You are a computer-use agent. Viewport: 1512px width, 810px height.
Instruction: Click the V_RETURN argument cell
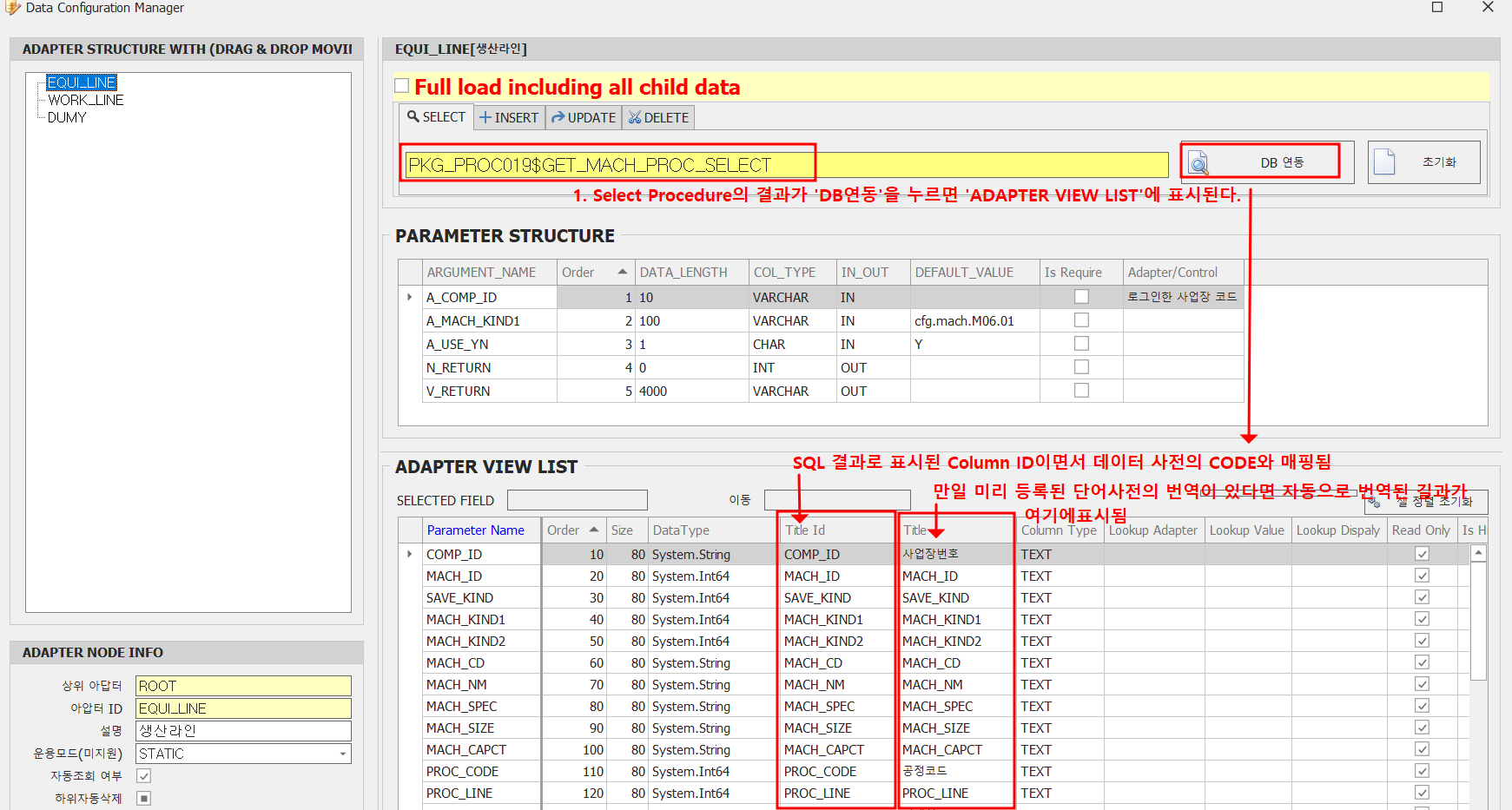489,391
